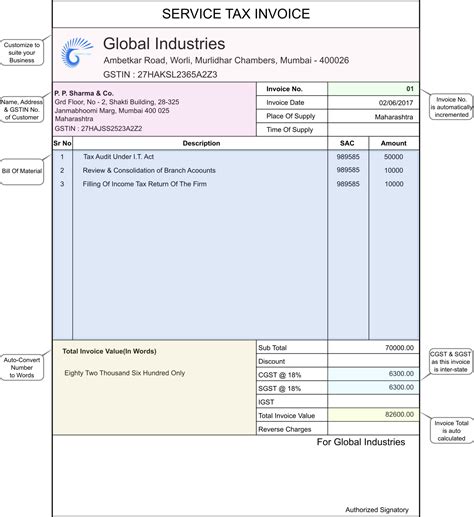Select the Place Of Supply value Maharashtra
This screenshot has height=517, width=474.
click(x=373, y=116)
